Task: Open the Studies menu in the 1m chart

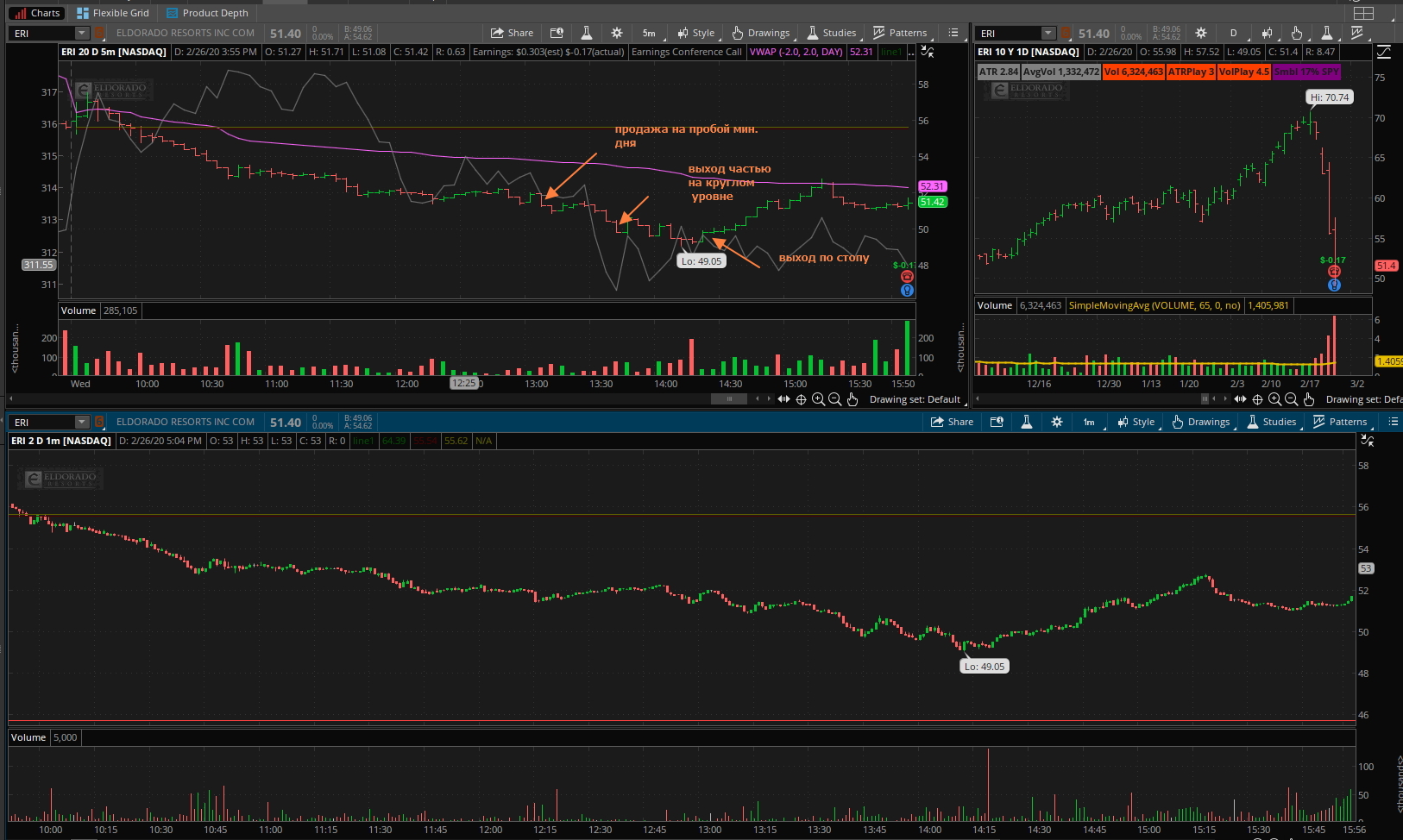Action: tap(1272, 422)
